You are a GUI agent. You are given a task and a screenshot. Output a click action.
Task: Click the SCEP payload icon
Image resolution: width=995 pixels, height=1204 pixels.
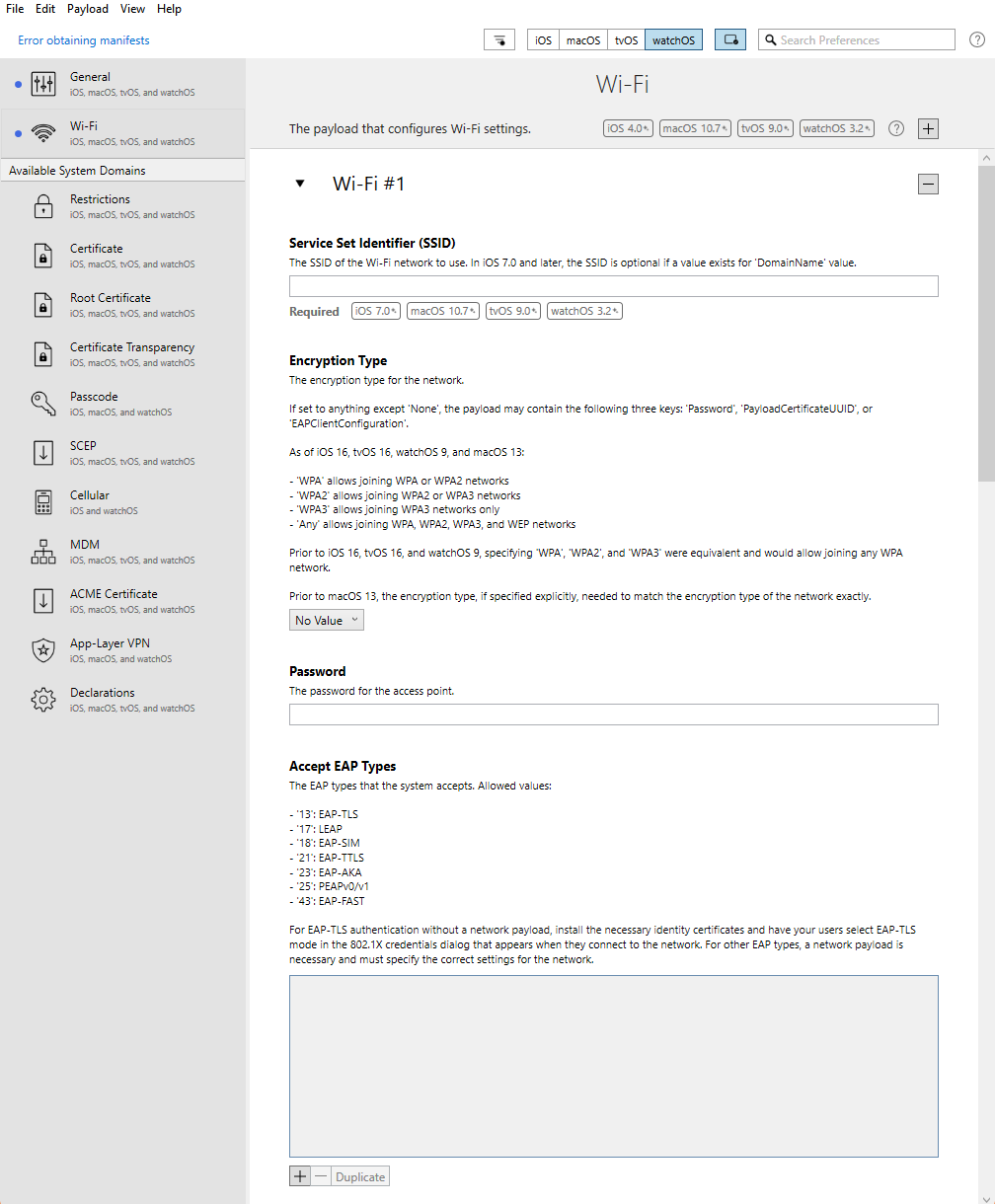[43, 453]
